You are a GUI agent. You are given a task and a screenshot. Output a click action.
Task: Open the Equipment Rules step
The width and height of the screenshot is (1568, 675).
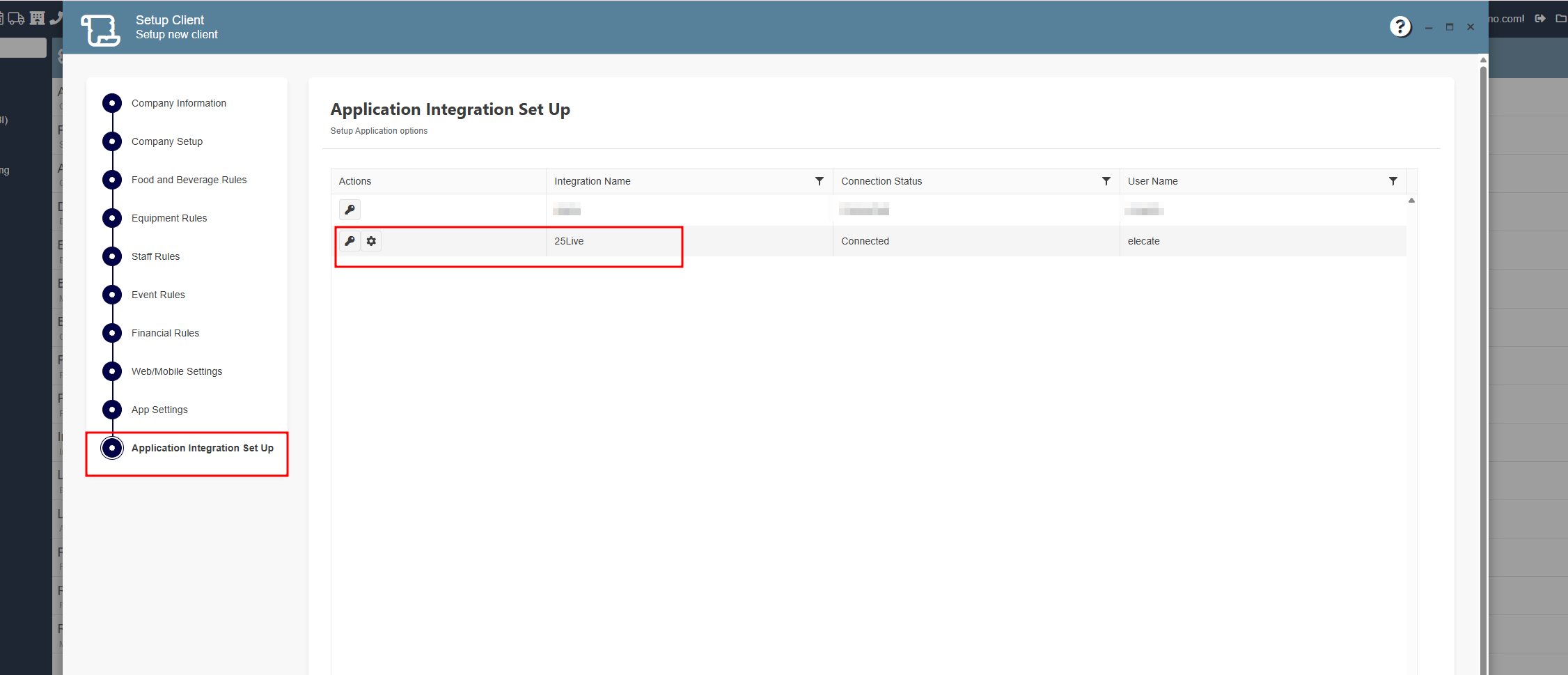point(169,218)
